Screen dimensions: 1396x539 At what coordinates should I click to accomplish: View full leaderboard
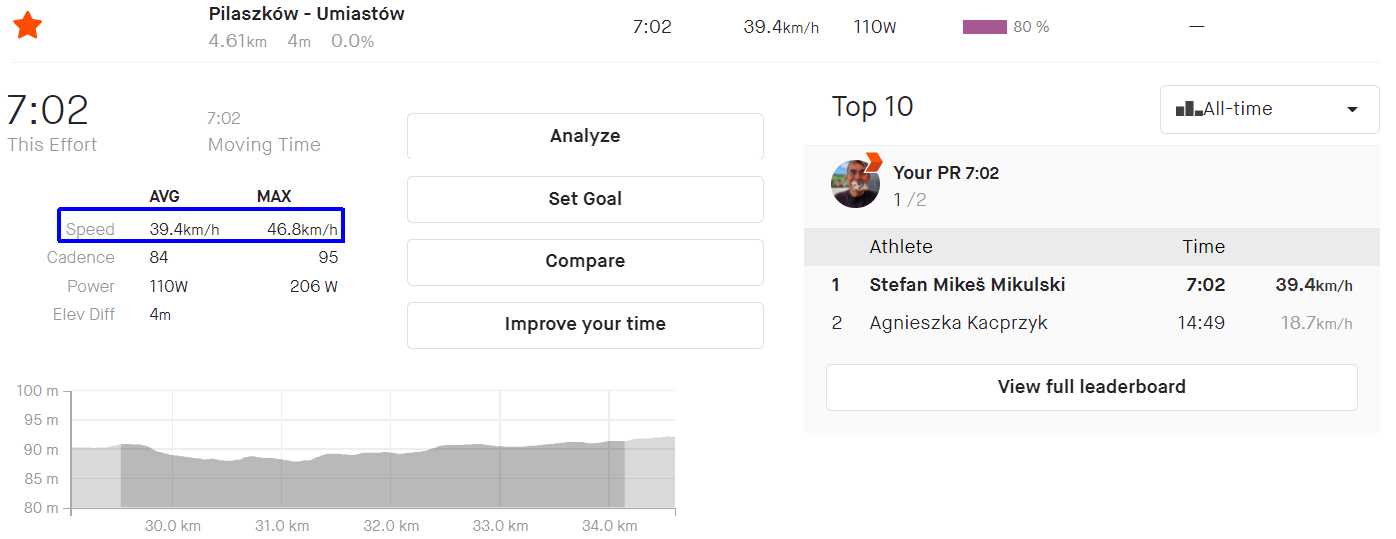(x=1091, y=387)
